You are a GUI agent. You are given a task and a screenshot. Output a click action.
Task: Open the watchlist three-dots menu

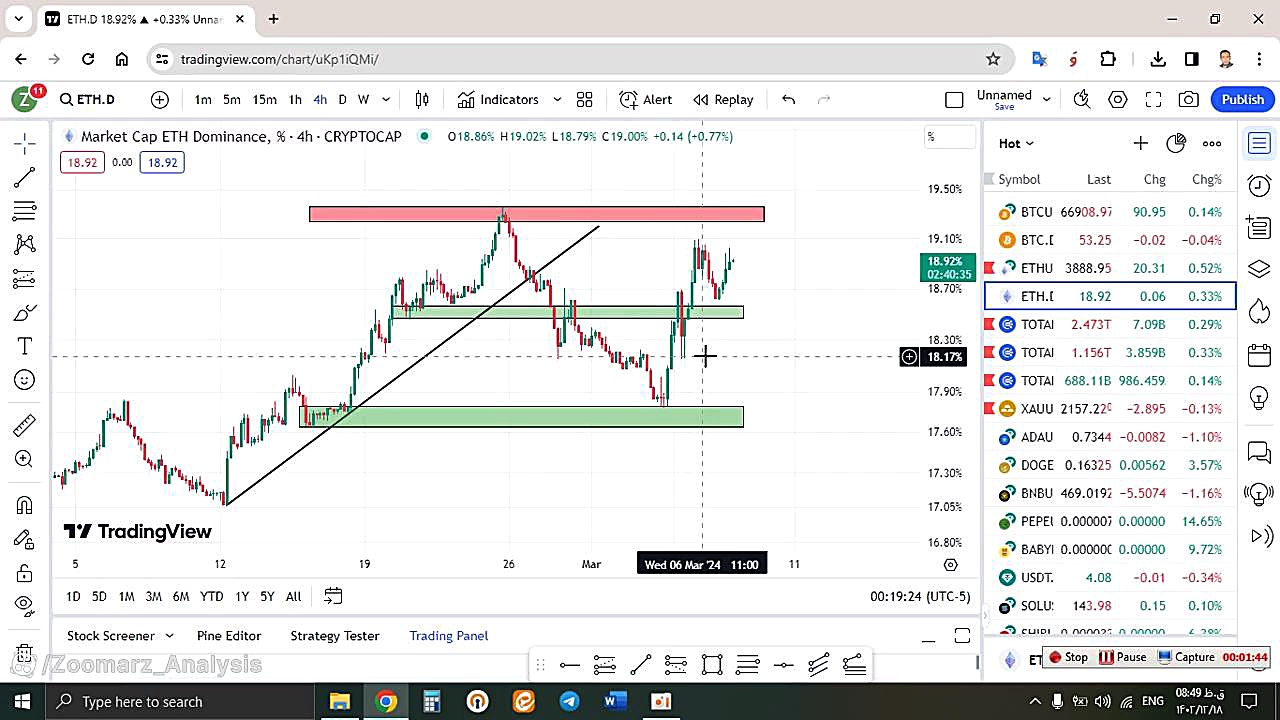(x=1212, y=143)
